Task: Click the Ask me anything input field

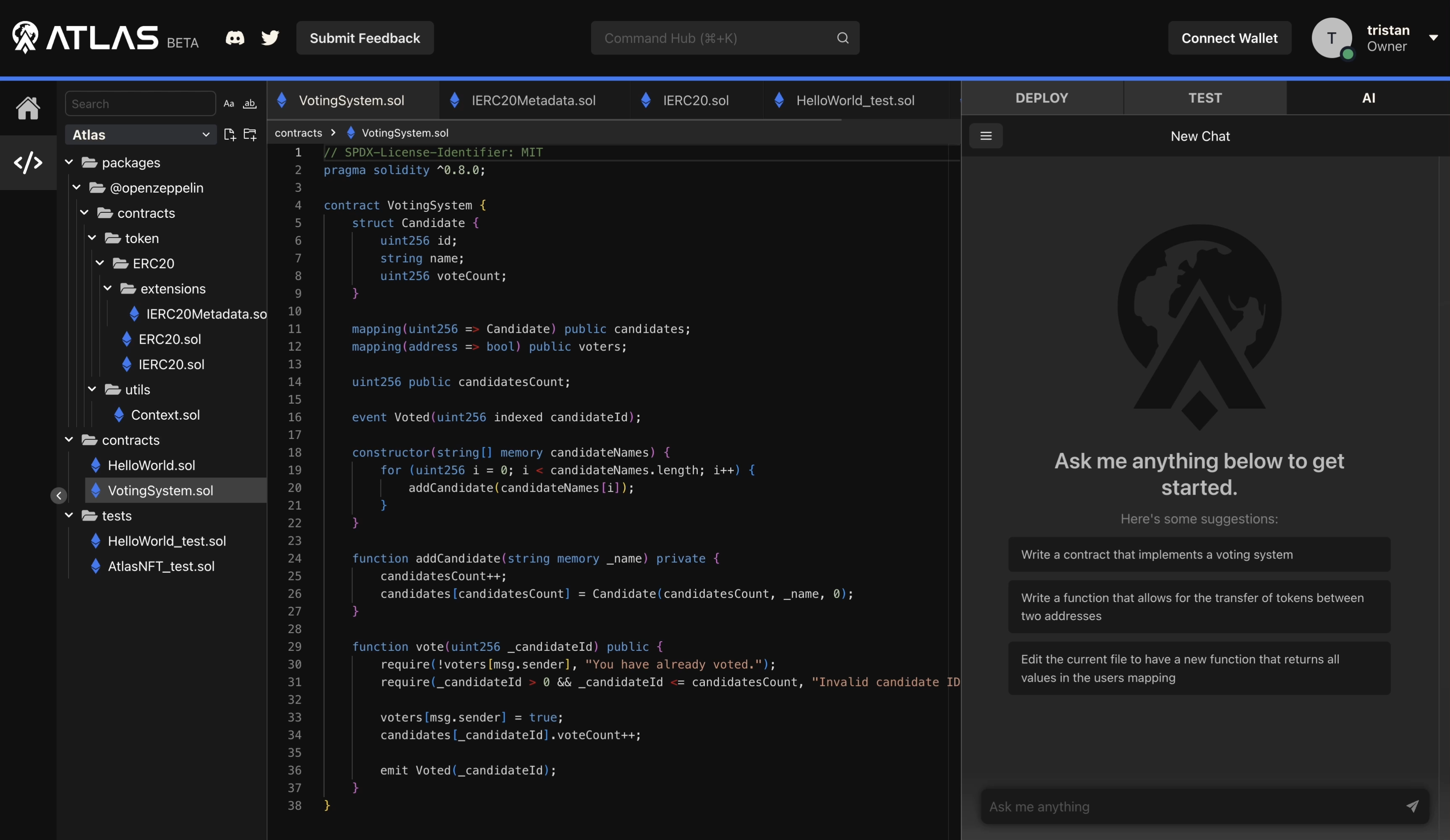Action: tap(1179, 806)
